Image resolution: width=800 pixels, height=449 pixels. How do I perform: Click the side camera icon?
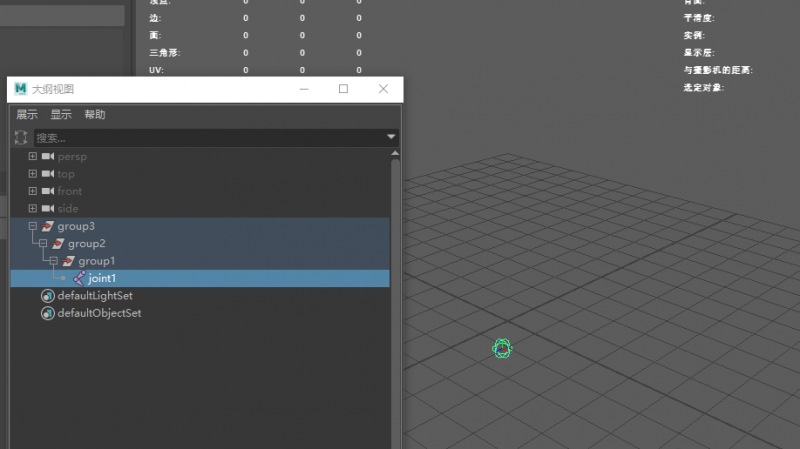pyautogui.click(x=48, y=208)
